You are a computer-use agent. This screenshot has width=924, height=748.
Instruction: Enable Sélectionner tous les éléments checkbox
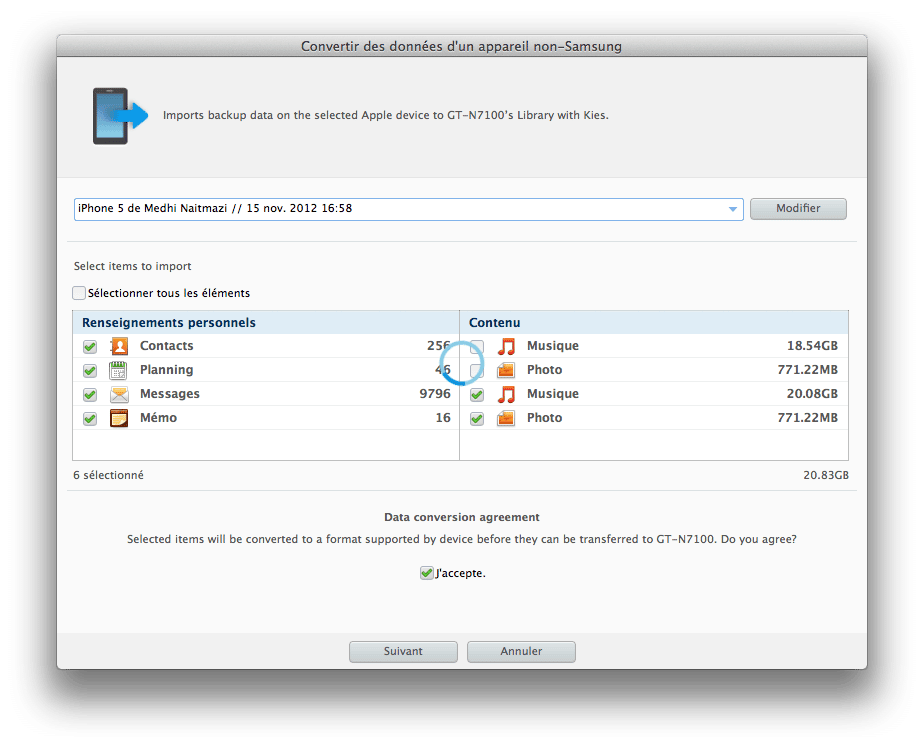point(79,293)
